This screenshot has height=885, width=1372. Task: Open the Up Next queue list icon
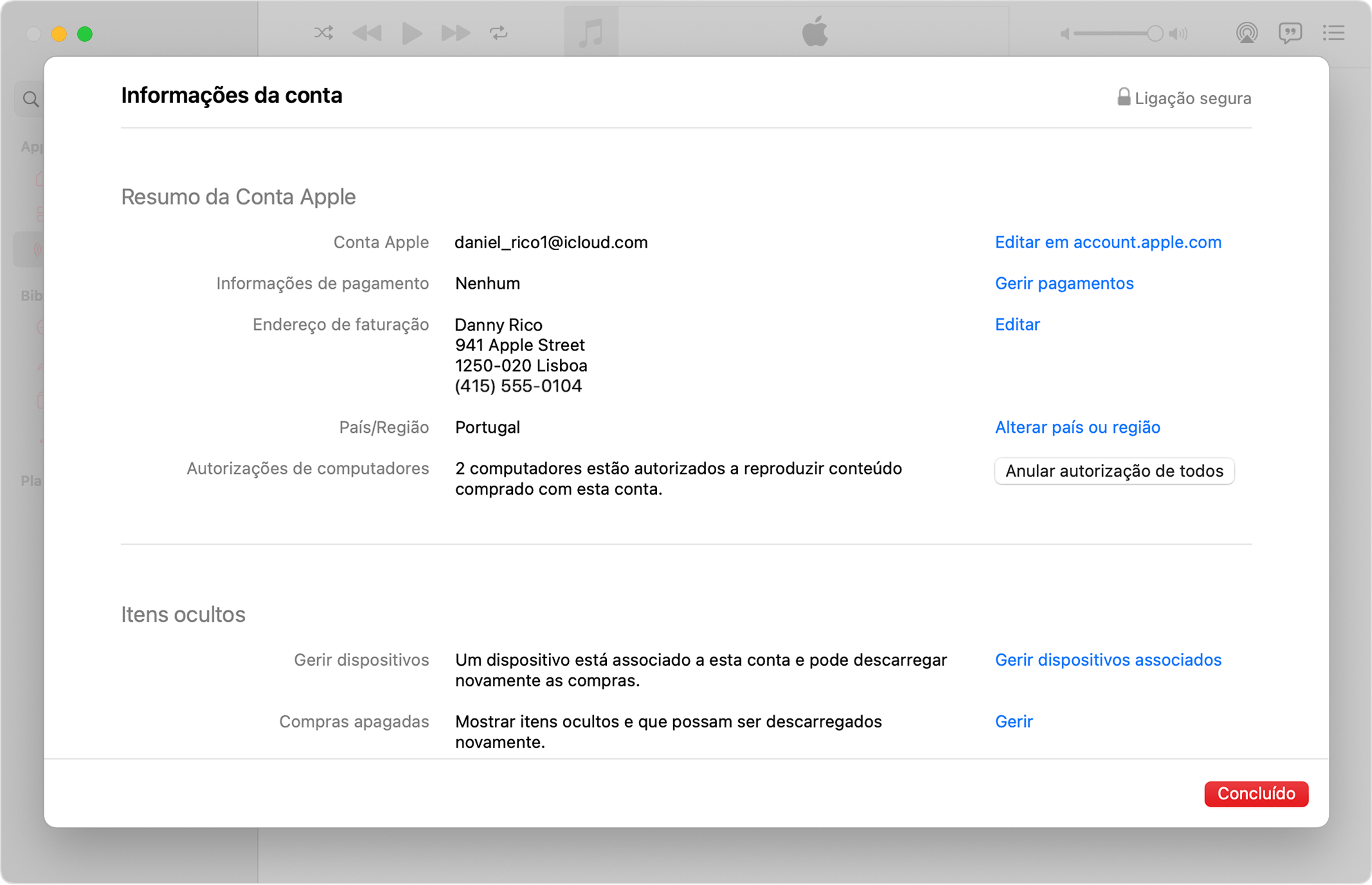[1334, 33]
